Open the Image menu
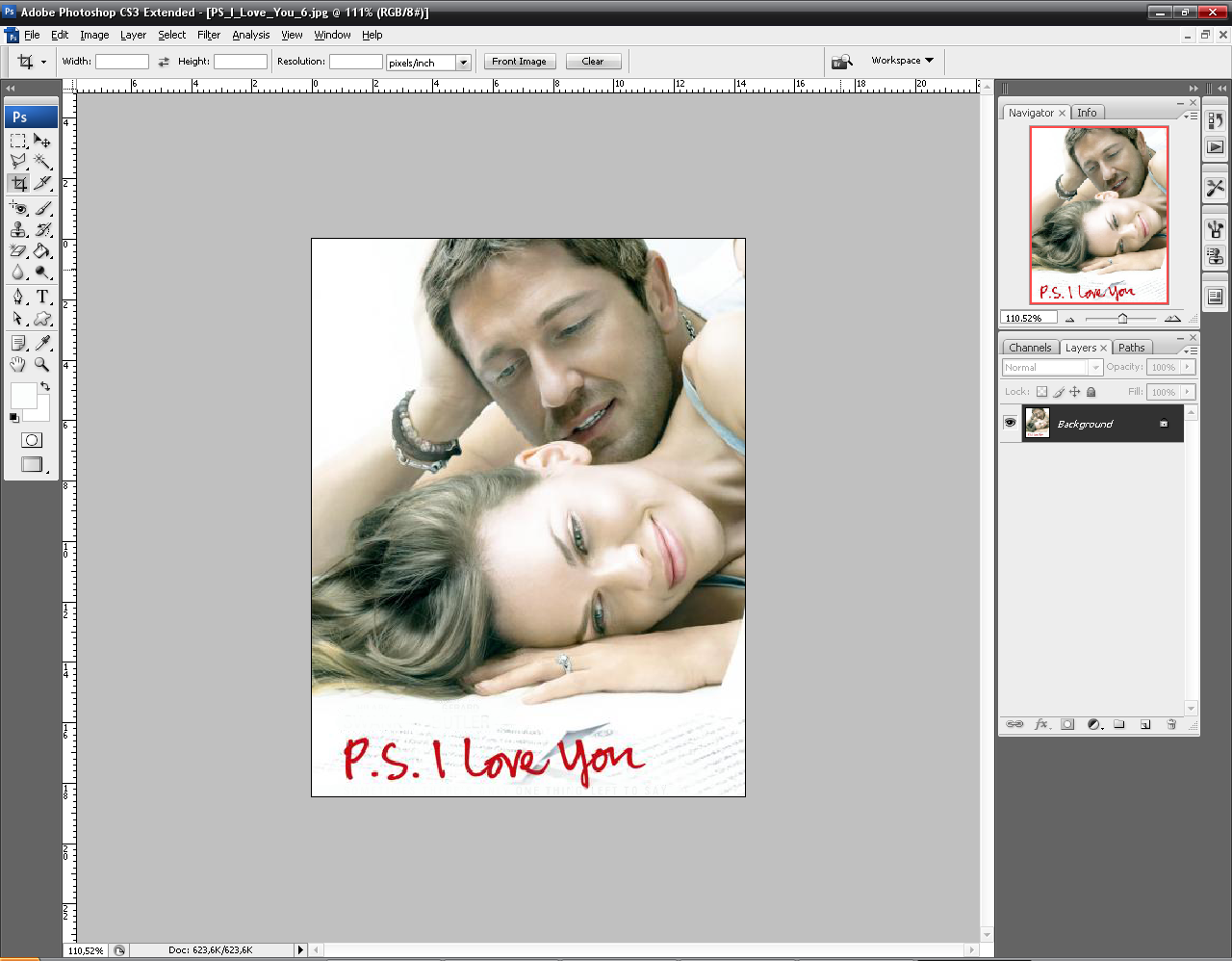This screenshot has height=961, width=1232. pos(94,35)
